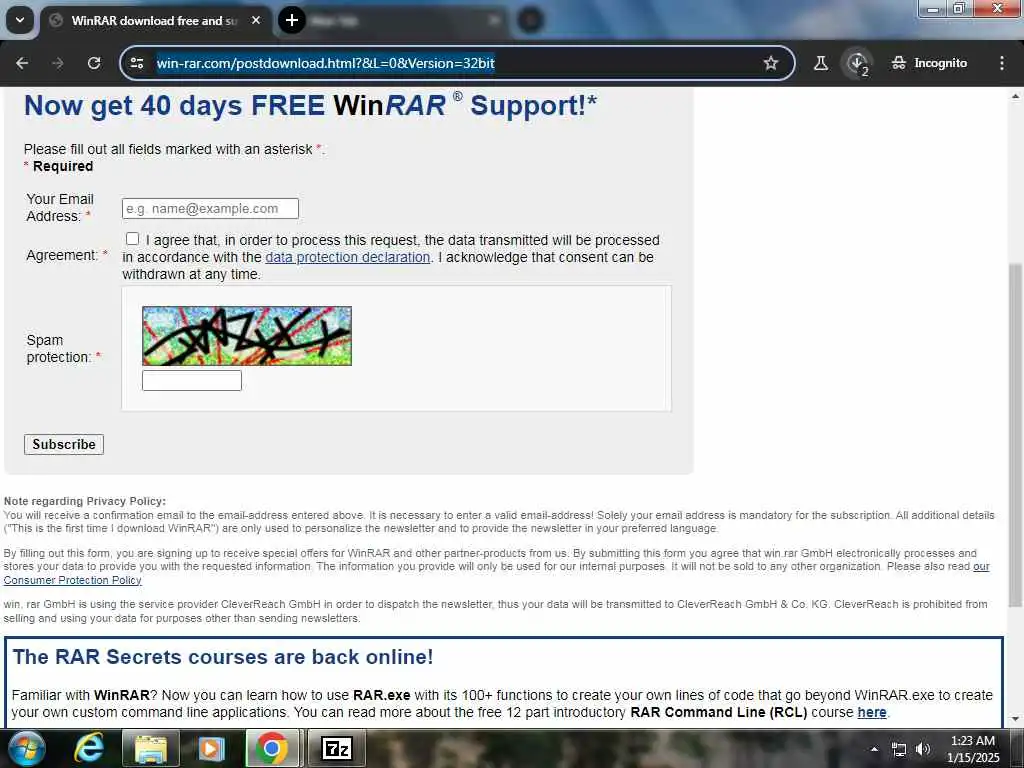Reload the current page
The image size is (1024, 768).
pos(94,63)
